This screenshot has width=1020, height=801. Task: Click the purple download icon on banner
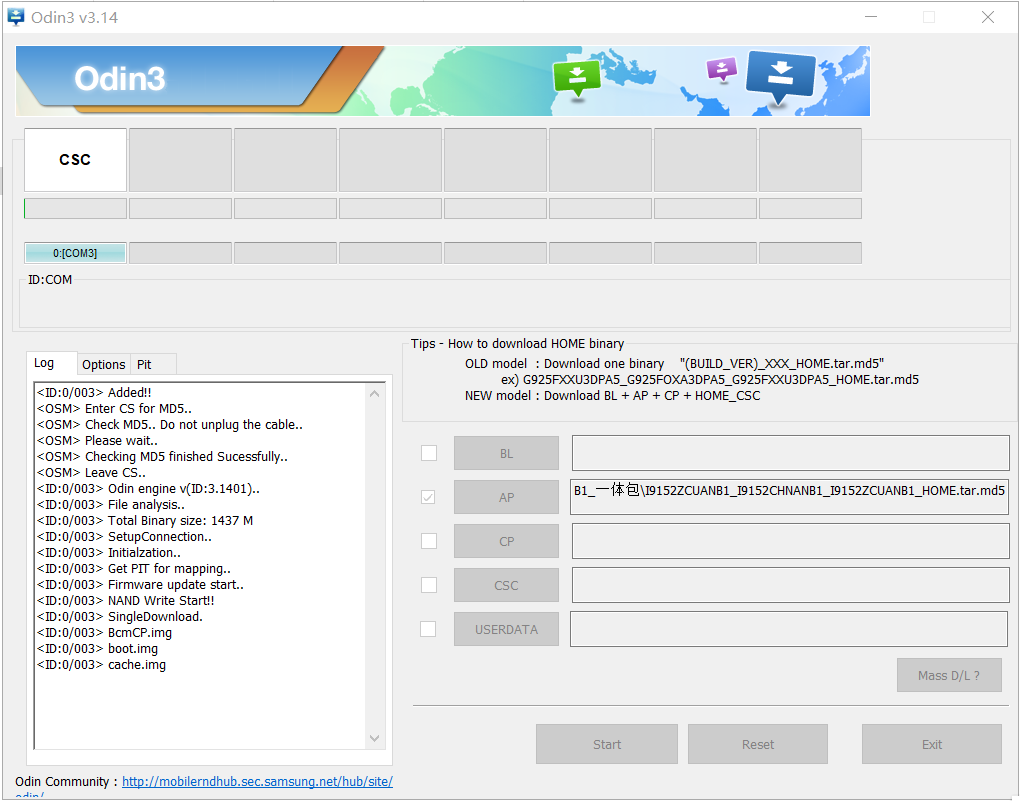click(721, 70)
